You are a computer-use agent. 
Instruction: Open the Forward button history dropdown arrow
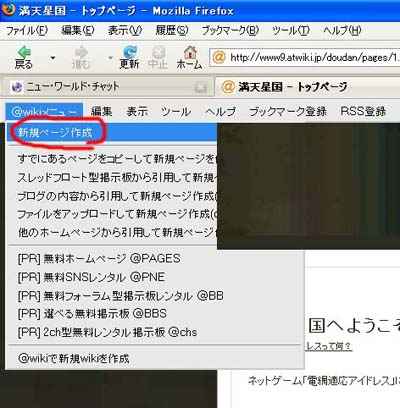(110, 58)
